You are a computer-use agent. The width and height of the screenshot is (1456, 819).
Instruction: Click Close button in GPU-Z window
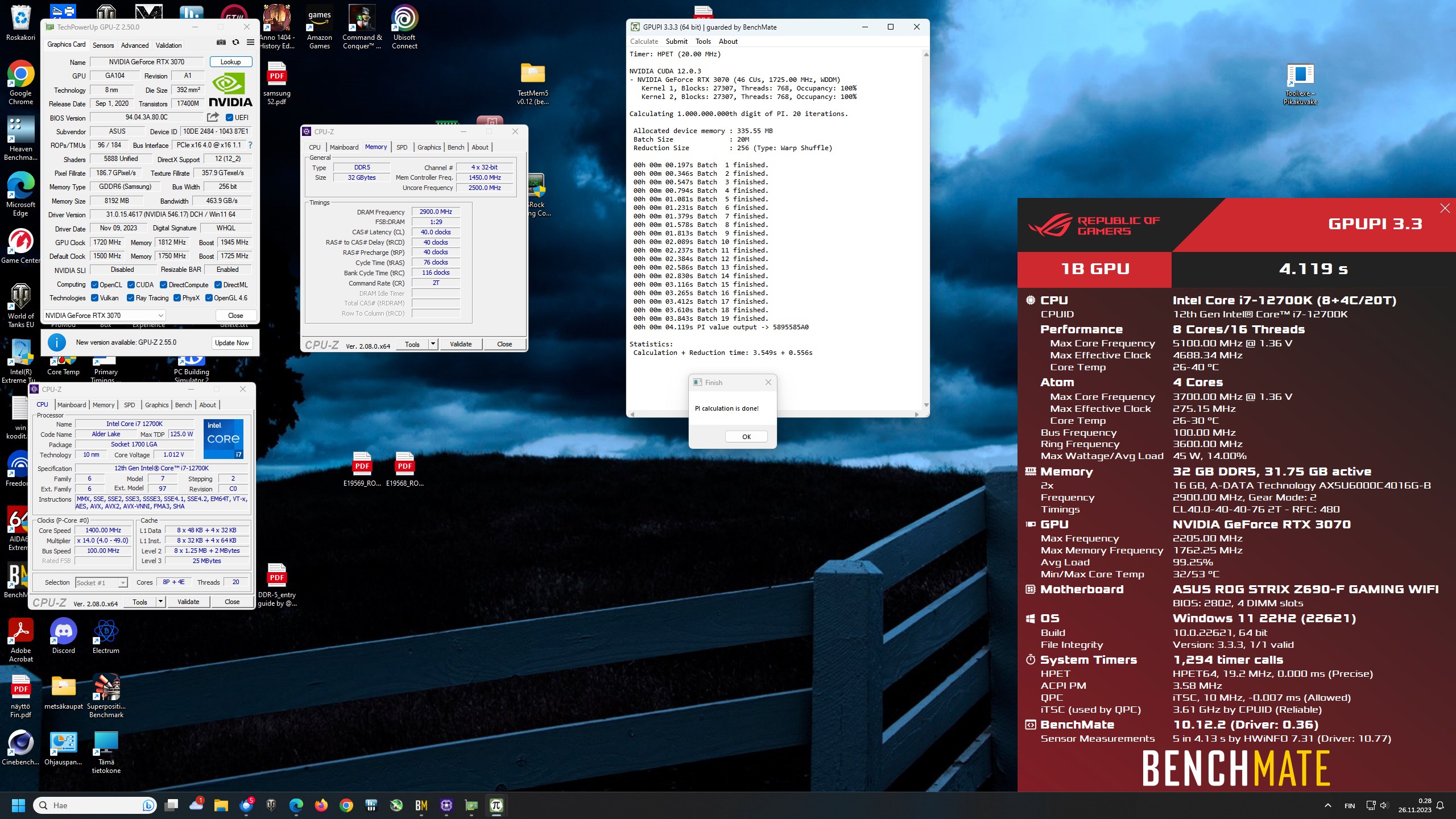235,316
